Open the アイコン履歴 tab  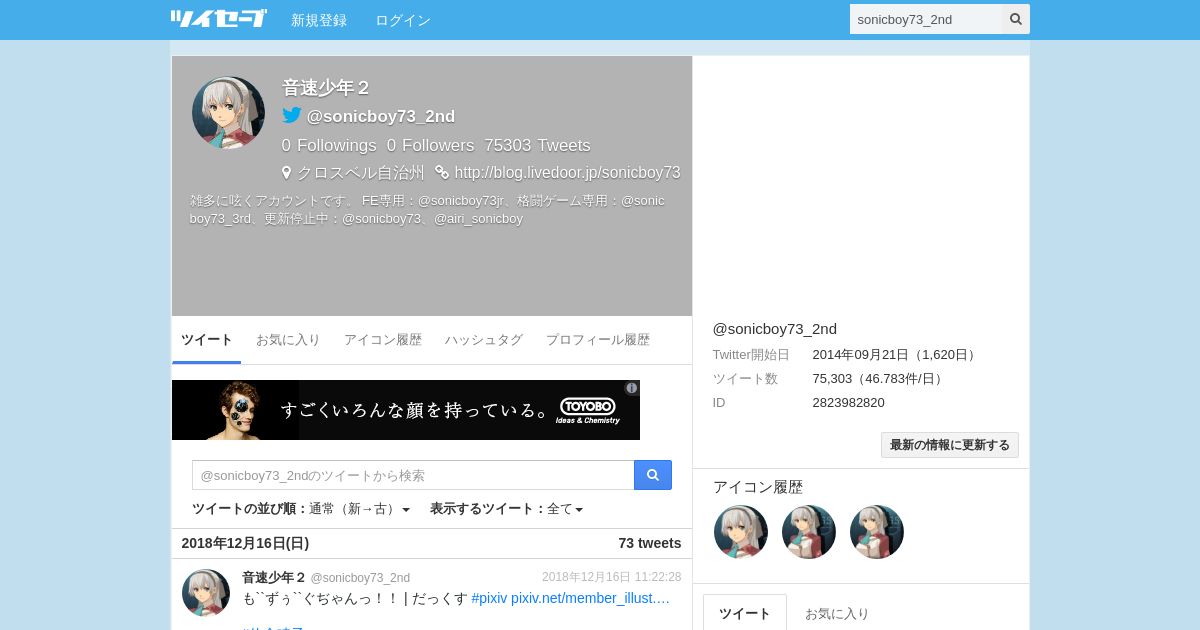pos(383,340)
